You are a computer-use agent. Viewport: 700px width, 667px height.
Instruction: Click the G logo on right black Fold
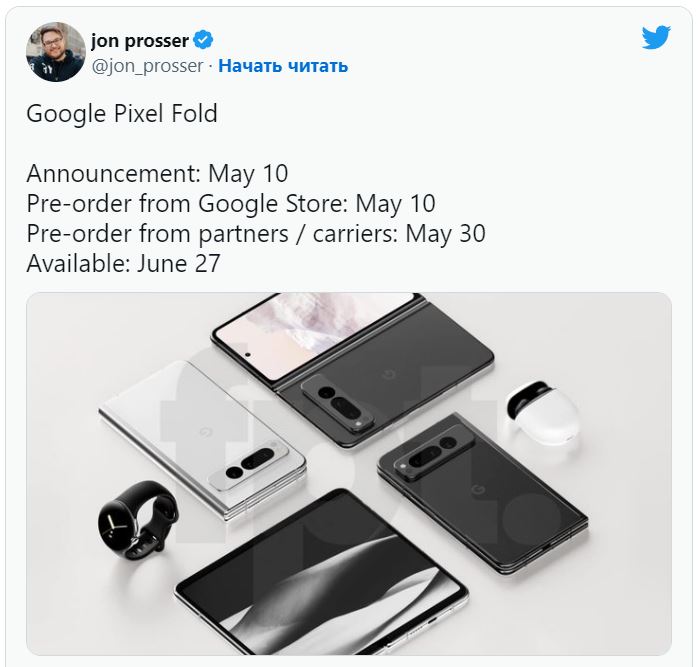pos(478,490)
